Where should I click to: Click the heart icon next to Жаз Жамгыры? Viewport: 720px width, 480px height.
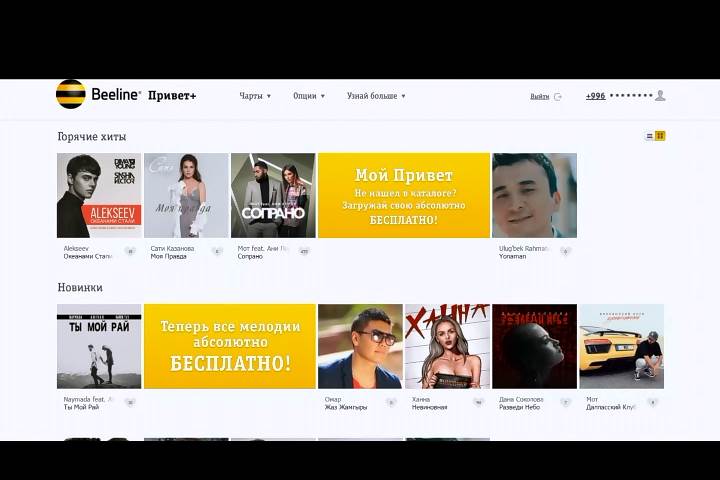[391, 402]
